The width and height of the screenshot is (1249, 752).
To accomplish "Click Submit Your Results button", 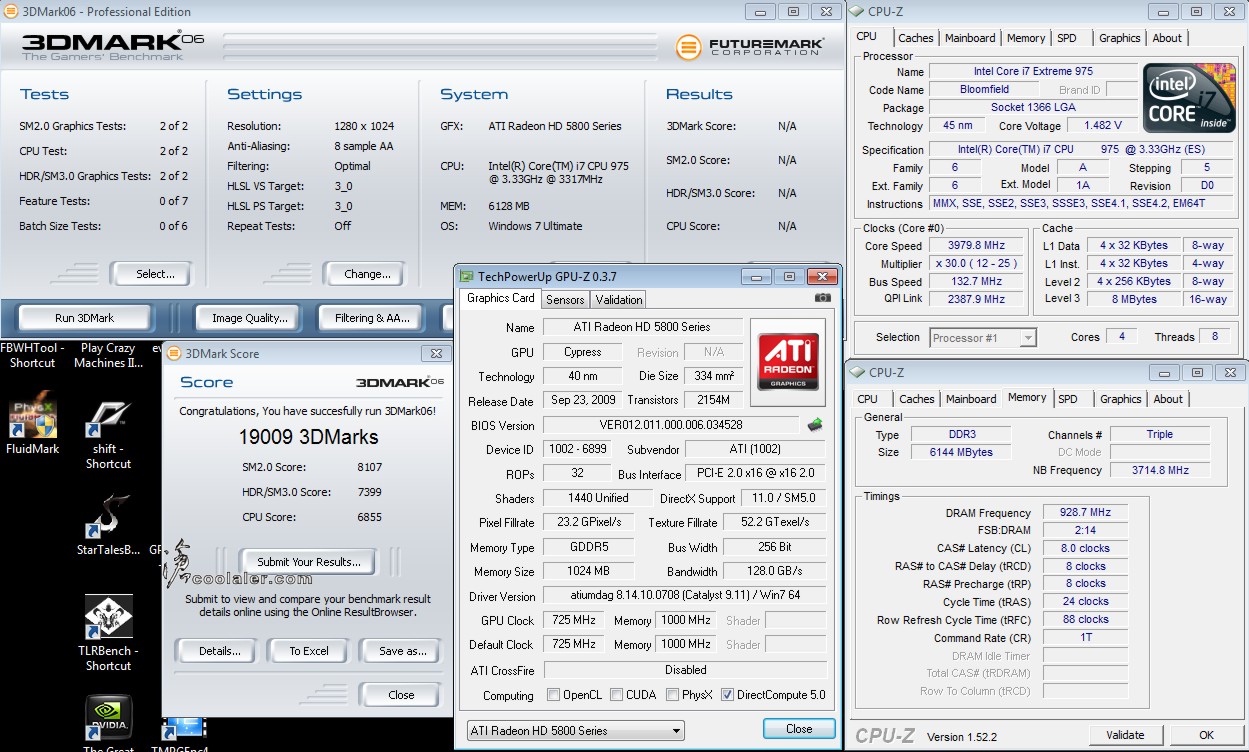I will tap(309, 562).
